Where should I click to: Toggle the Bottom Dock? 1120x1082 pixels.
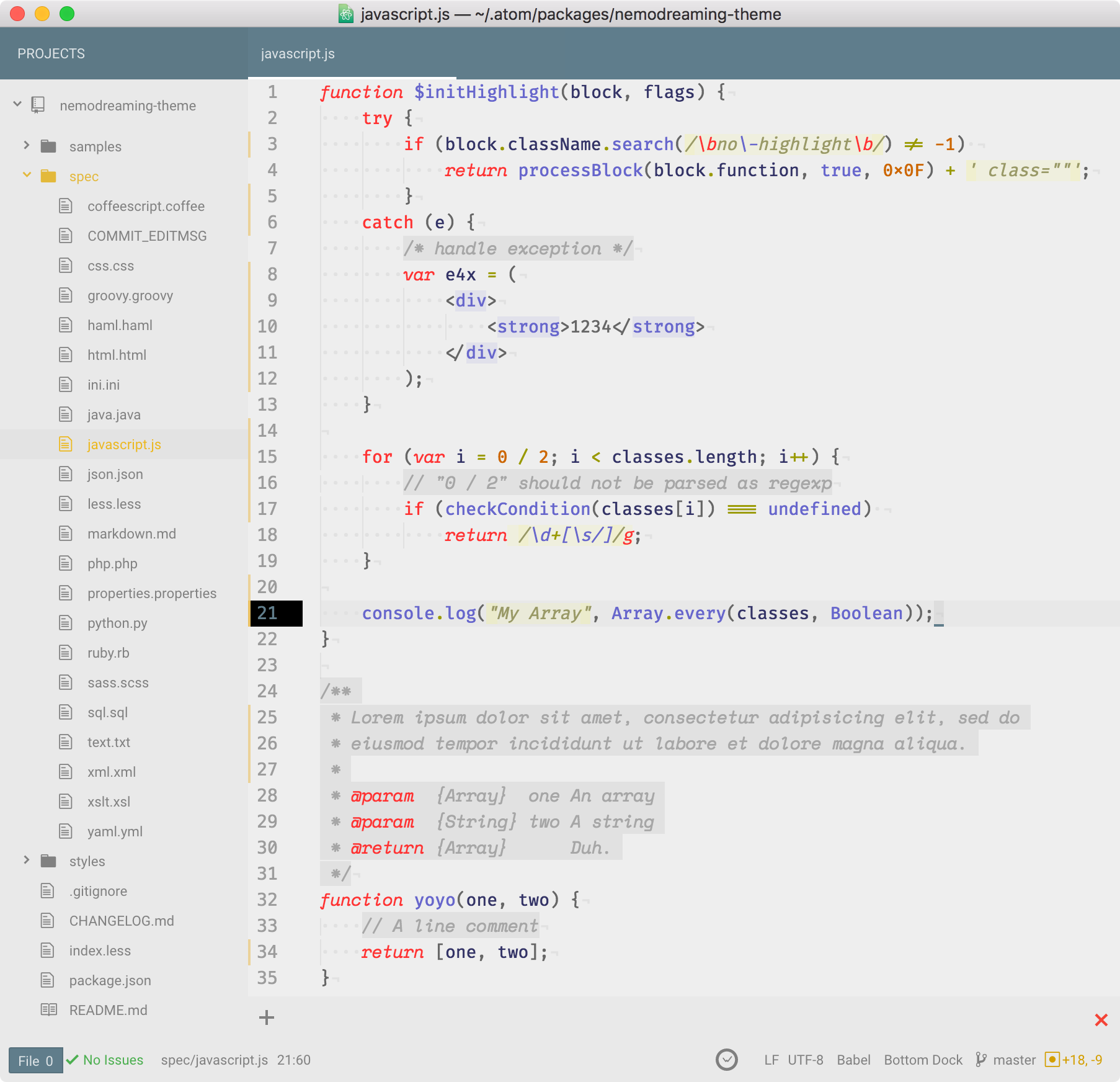tap(923, 1060)
